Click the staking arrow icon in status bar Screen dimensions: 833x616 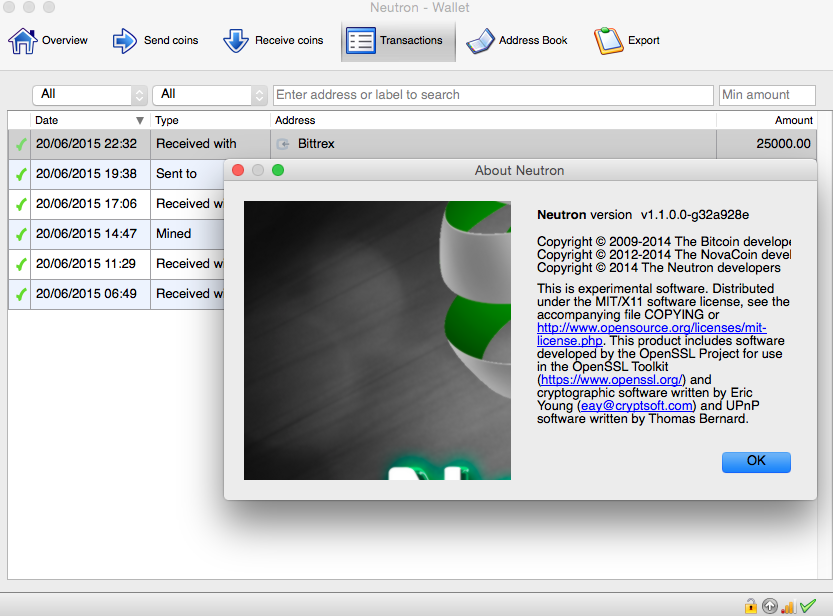[770, 605]
